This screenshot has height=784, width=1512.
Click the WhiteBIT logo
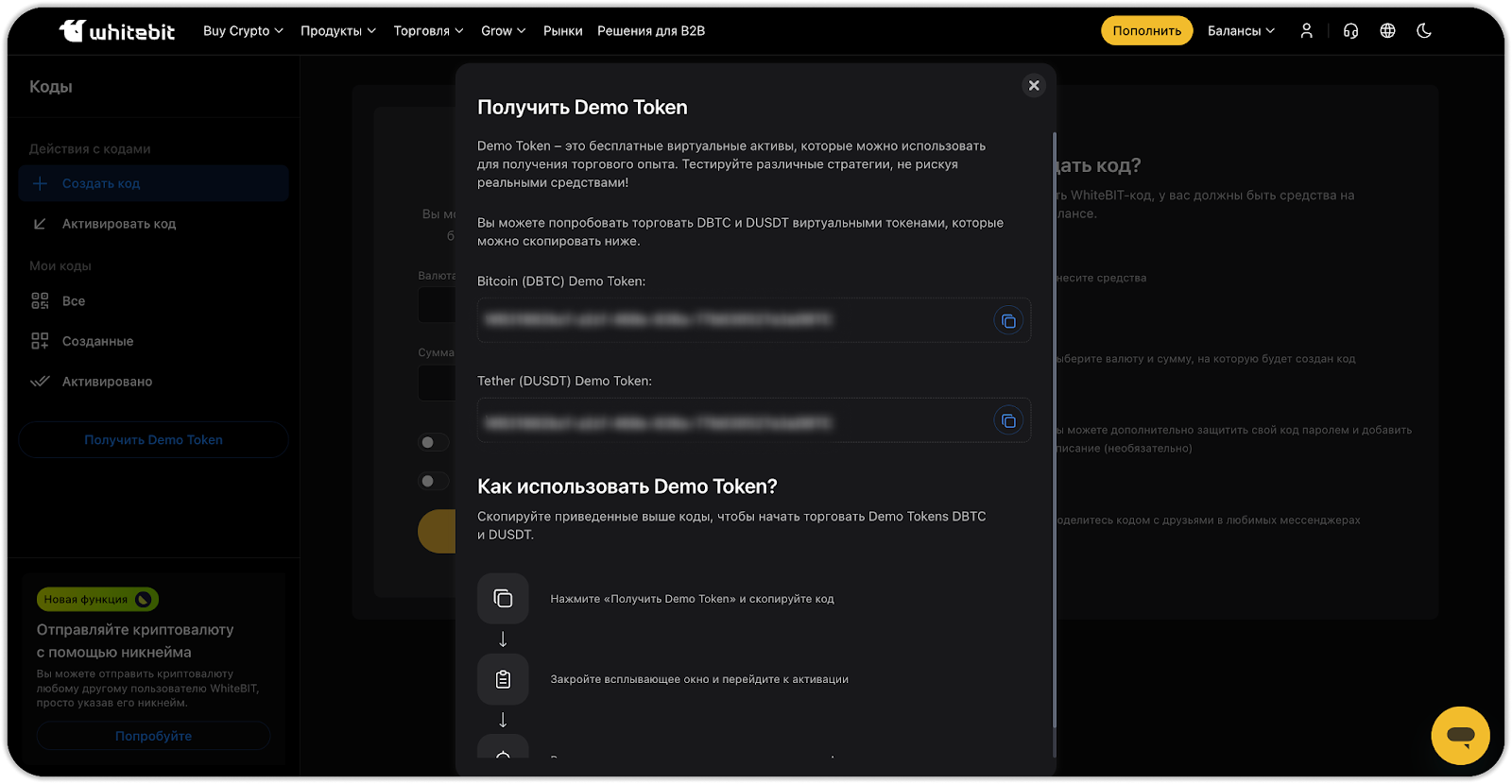click(117, 31)
